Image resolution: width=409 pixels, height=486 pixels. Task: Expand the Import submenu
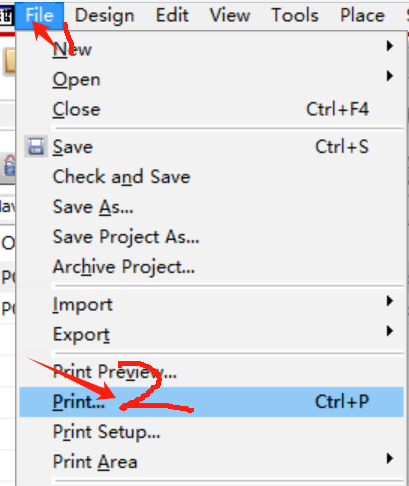coord(211,304)
